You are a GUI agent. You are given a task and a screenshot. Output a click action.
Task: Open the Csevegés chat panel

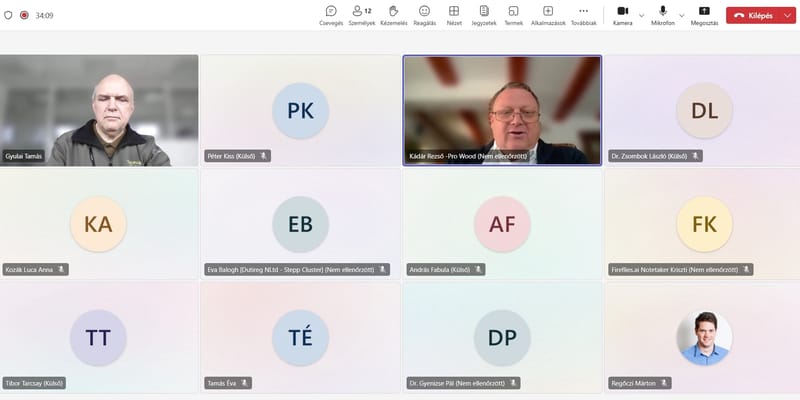[331, 15]
